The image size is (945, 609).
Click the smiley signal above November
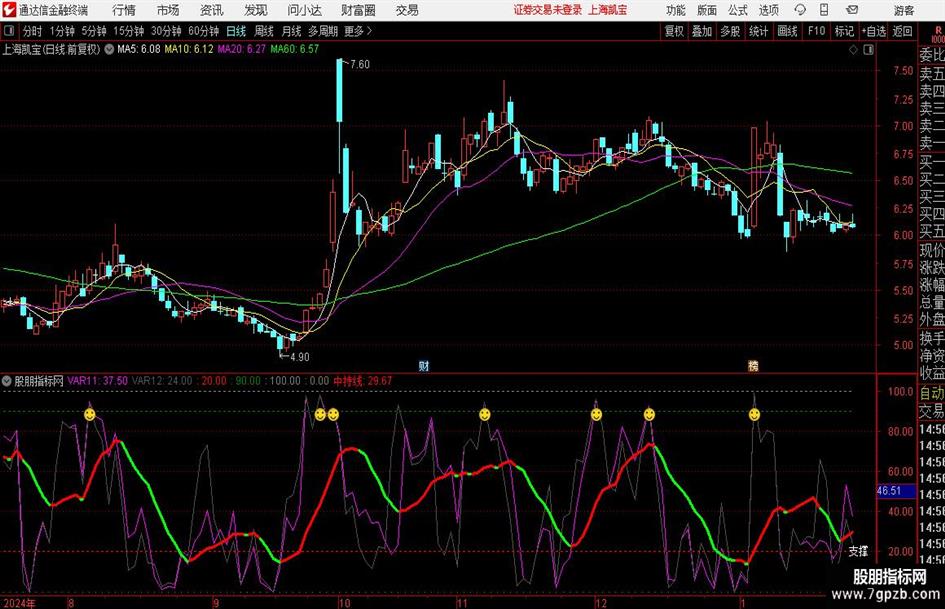[484, 414]
